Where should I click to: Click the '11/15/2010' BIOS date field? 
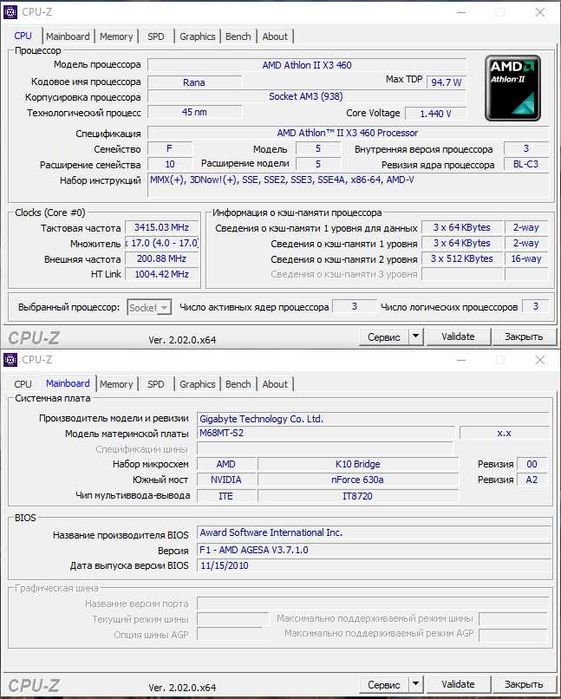(x=373, y=566)
